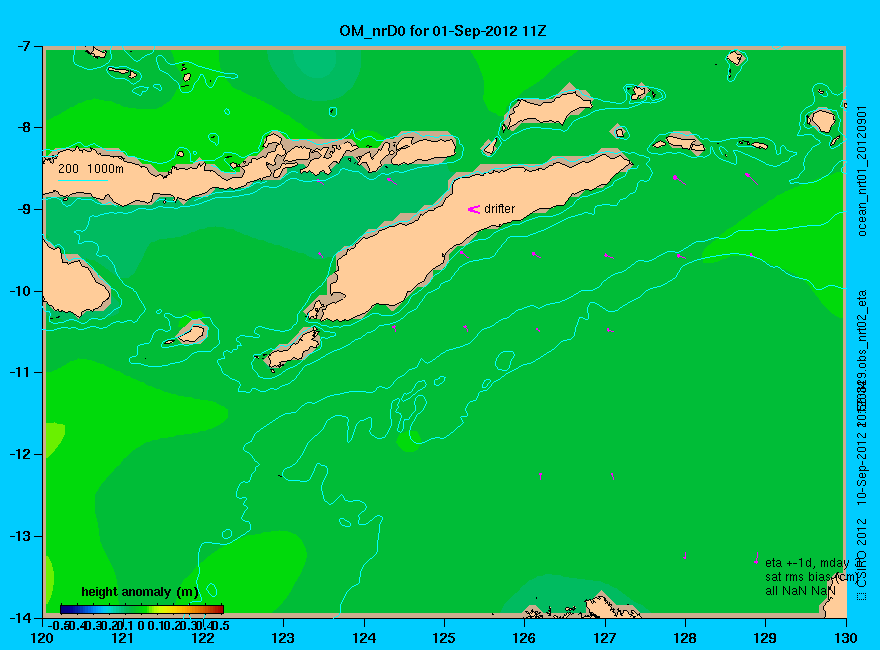Screen dimensions: 880x650
Task: Click the y-axis label '-9'
Action: pyautogui.click(x=24, y=209)
